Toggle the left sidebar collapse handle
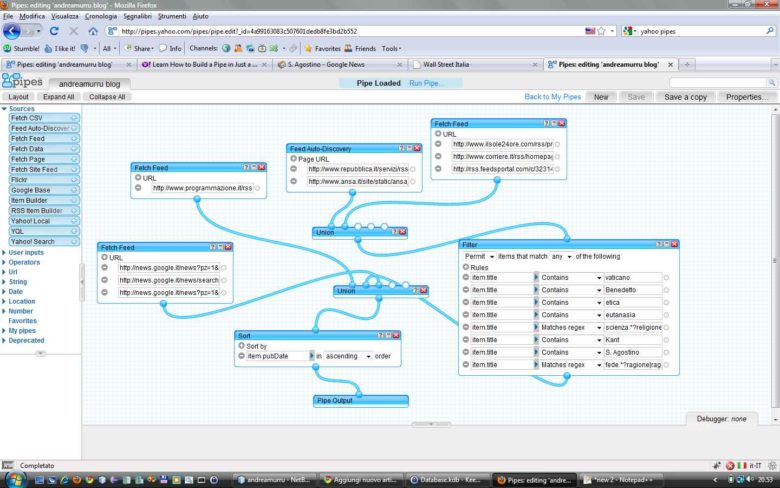The image size is (780, 488). point(40,353)
